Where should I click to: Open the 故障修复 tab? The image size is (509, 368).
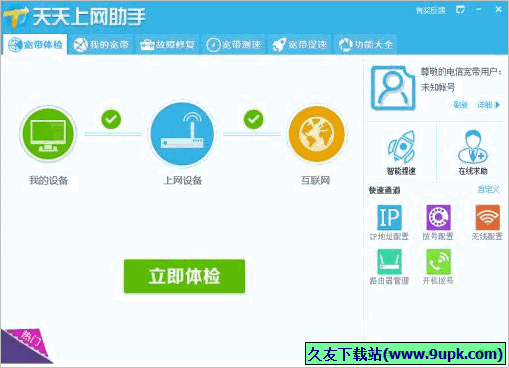click(167, 44)
